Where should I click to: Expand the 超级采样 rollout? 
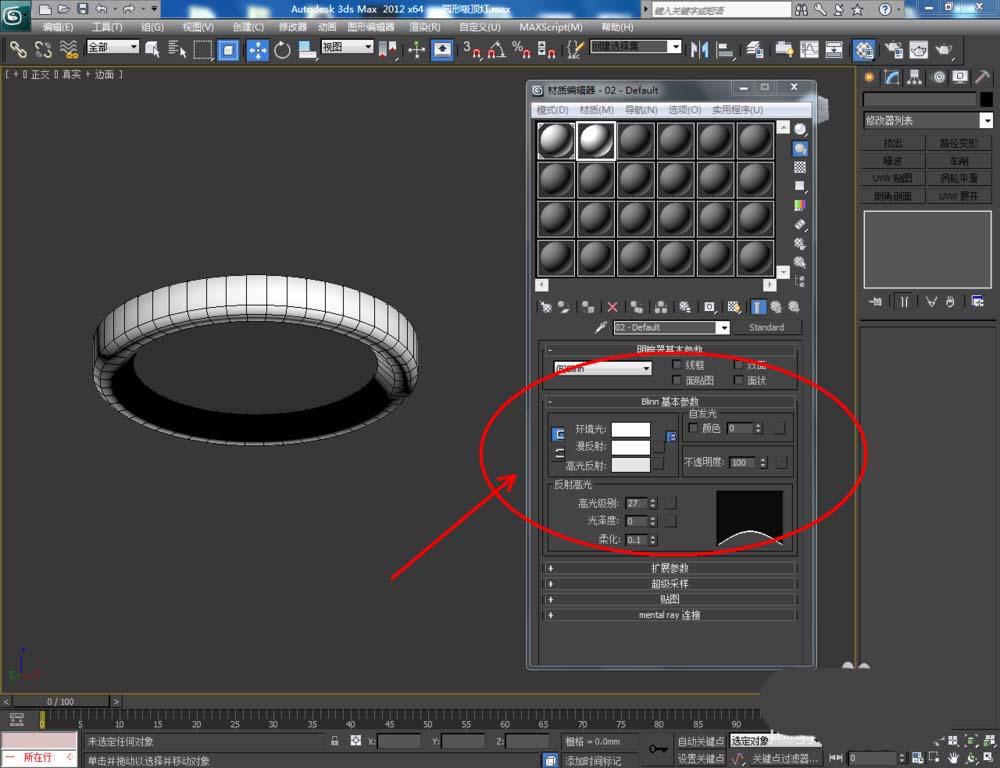pyautogui.click(x=669, y=584)
